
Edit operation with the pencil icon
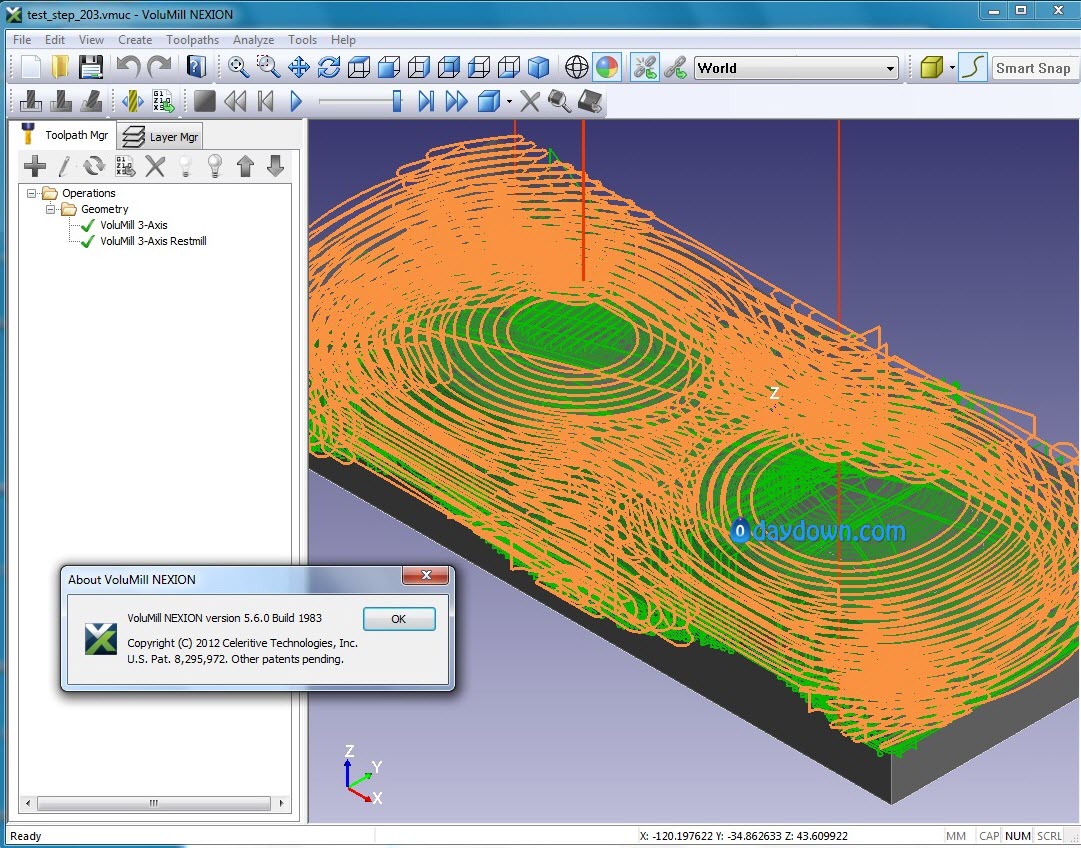pos(64,166)
